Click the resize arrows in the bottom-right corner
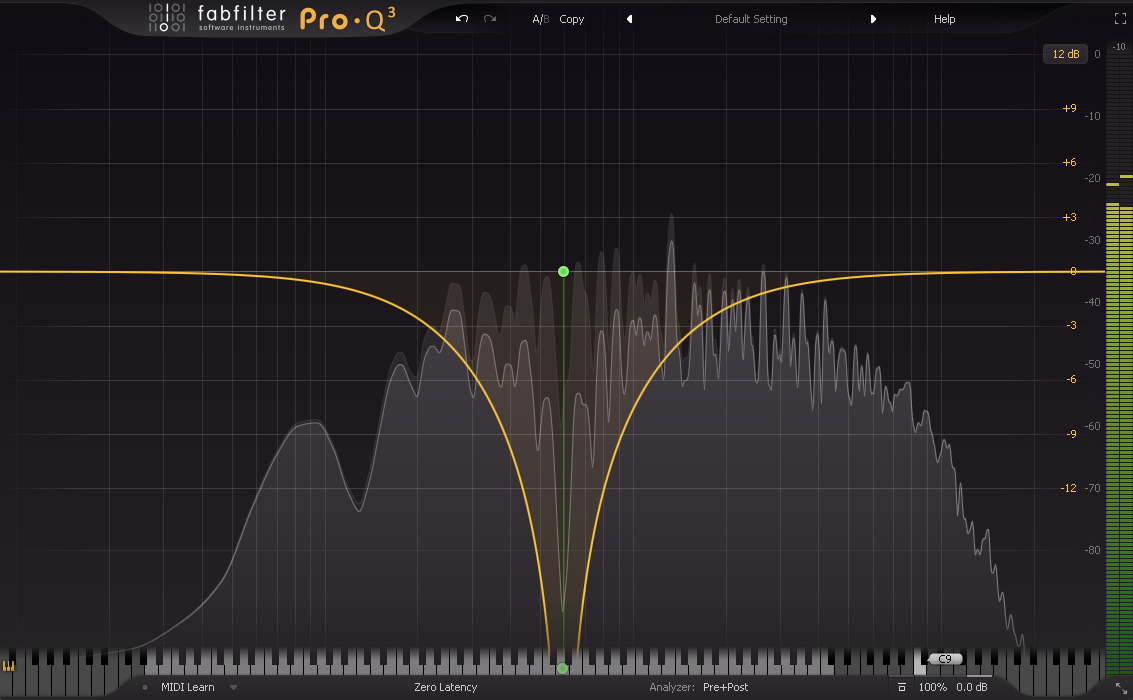Screen dimensions: 1133x700 [1121, 688]
